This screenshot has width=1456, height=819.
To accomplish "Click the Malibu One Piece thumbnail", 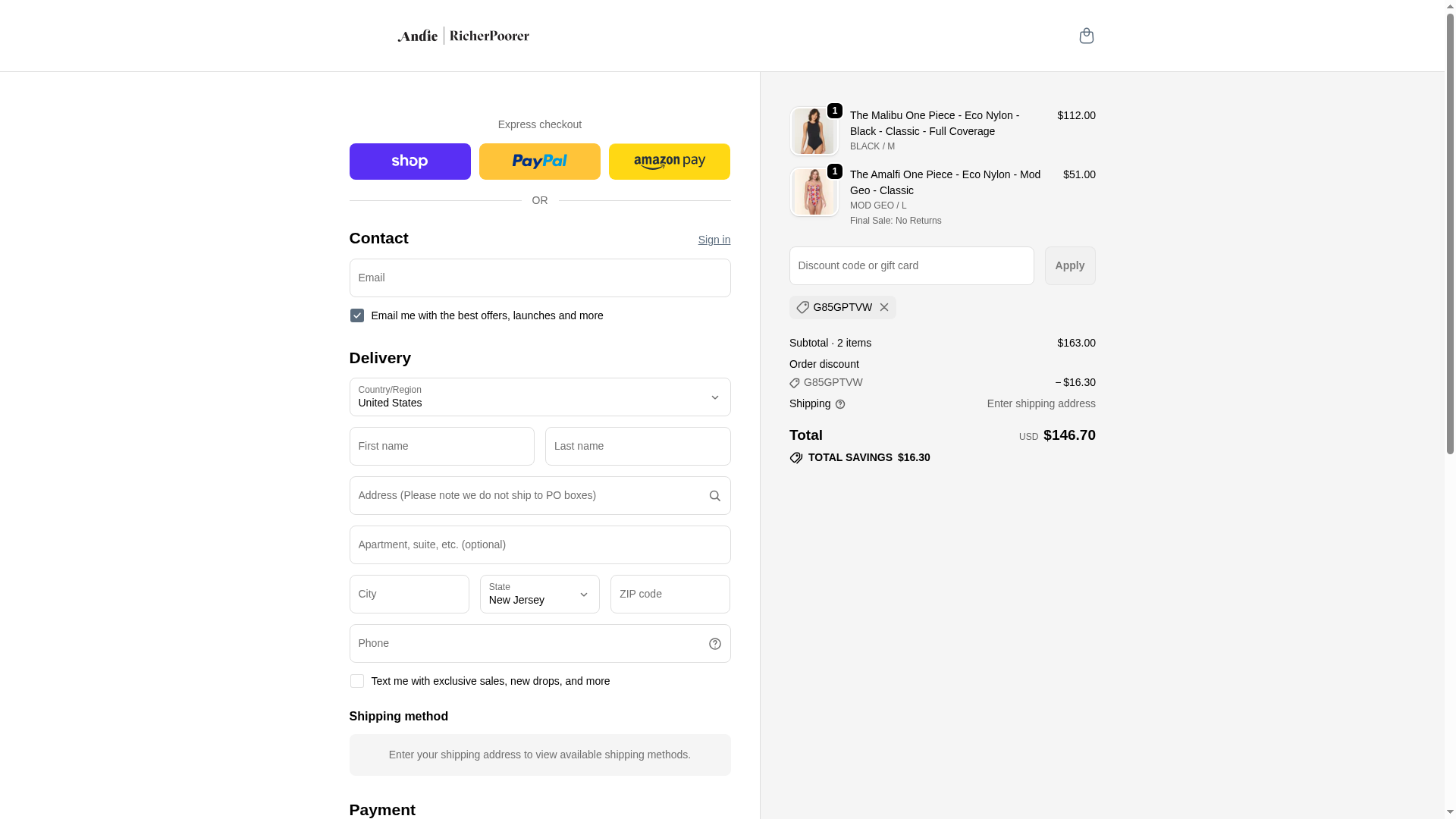I will (814, 131).
